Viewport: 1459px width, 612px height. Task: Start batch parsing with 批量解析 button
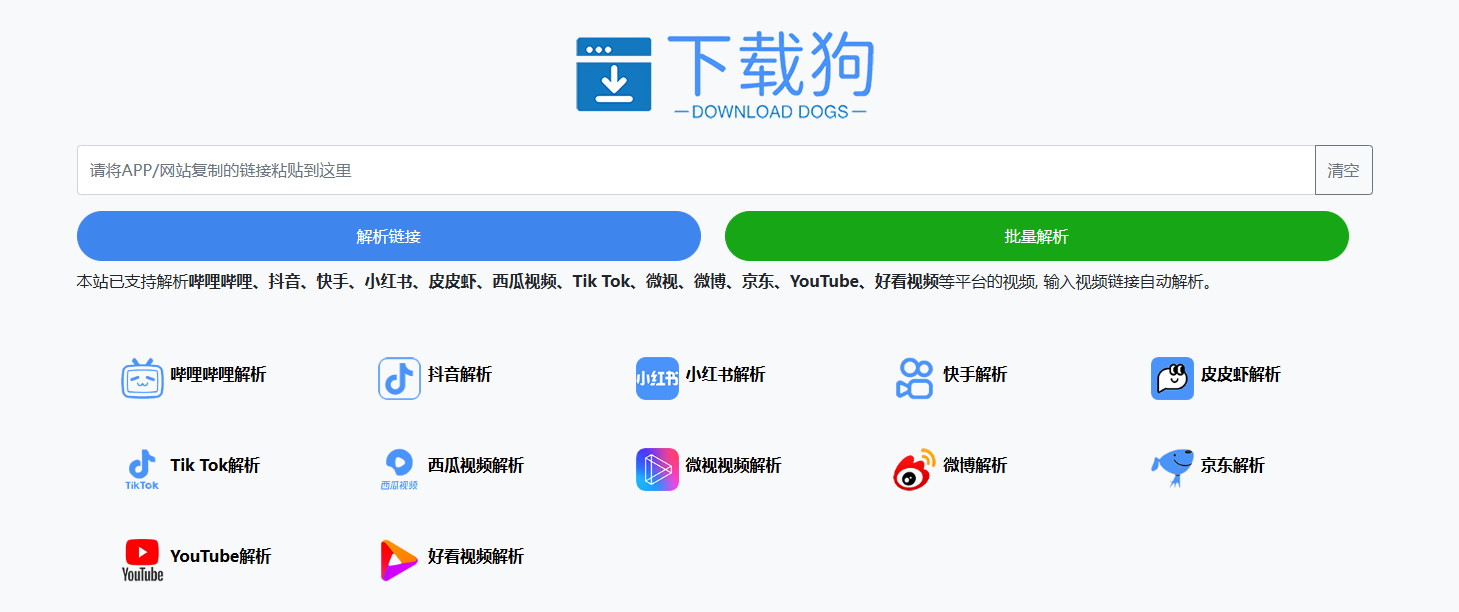click(x=1036, y=236)
